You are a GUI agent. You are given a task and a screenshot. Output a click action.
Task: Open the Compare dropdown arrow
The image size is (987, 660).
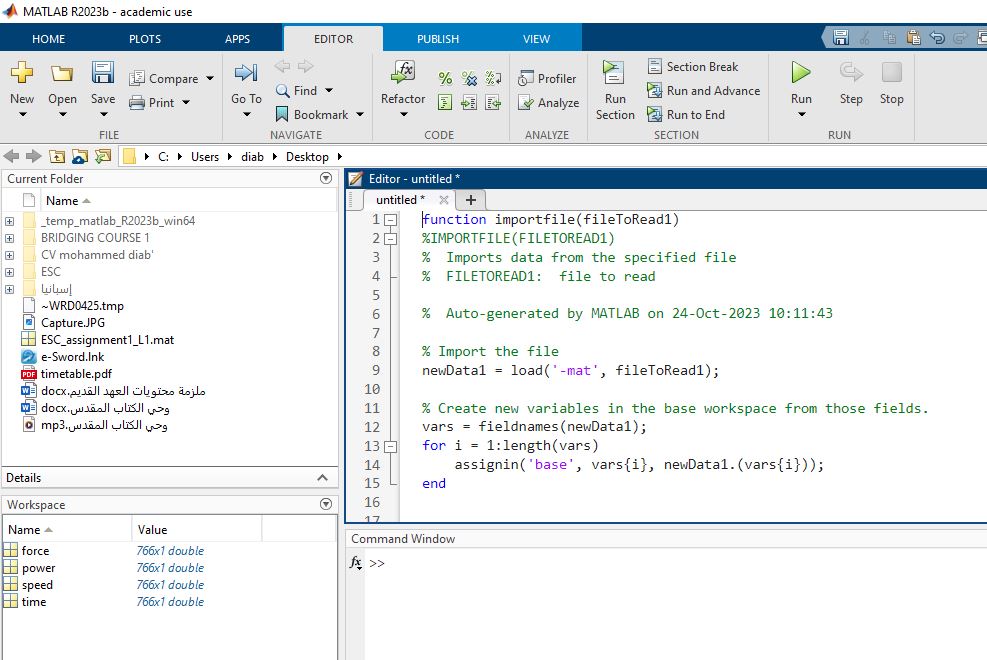click(x=210, y=79)
